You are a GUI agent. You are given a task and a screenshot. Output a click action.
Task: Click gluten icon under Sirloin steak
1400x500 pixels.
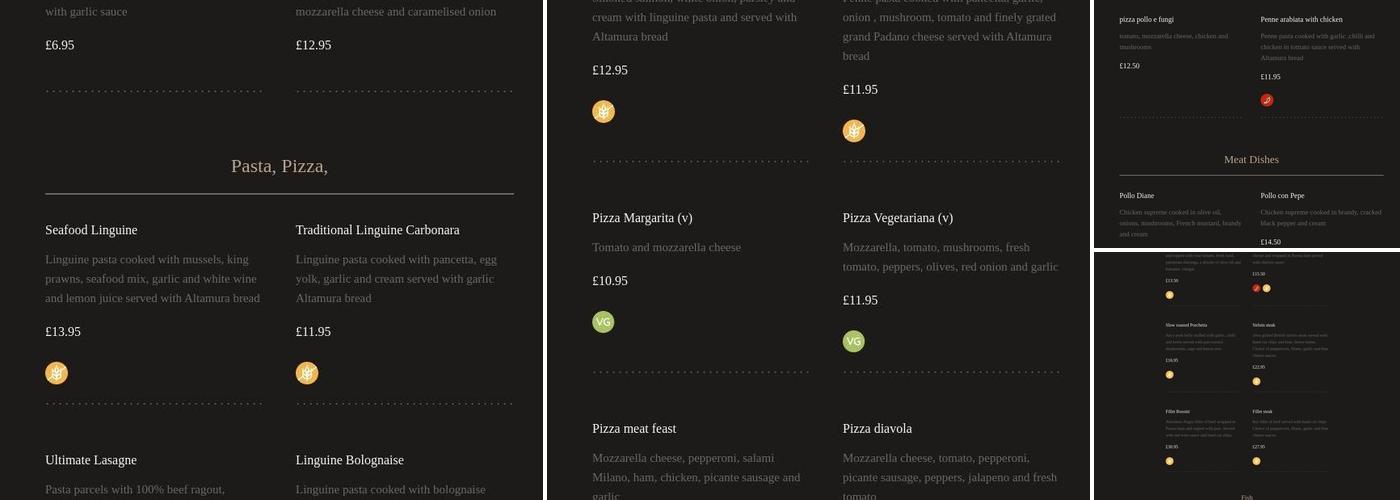tap(1257, 381)
